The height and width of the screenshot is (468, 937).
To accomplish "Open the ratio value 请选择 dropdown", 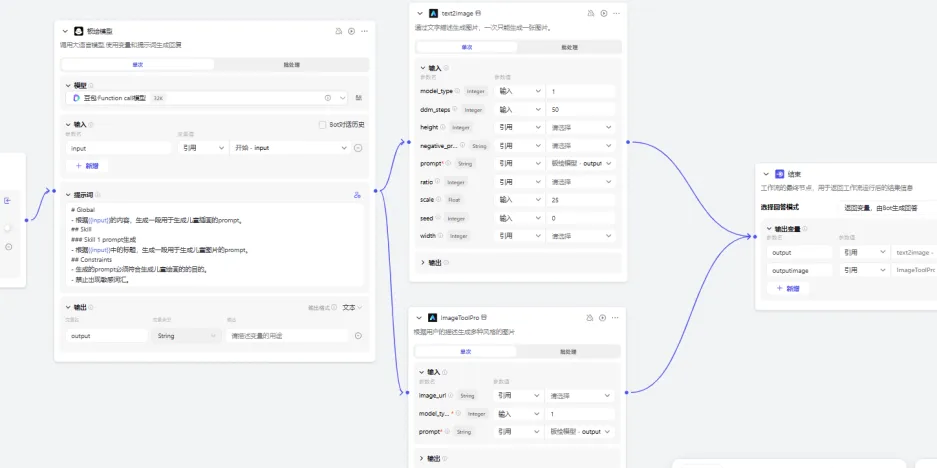I will coord(581,182).
